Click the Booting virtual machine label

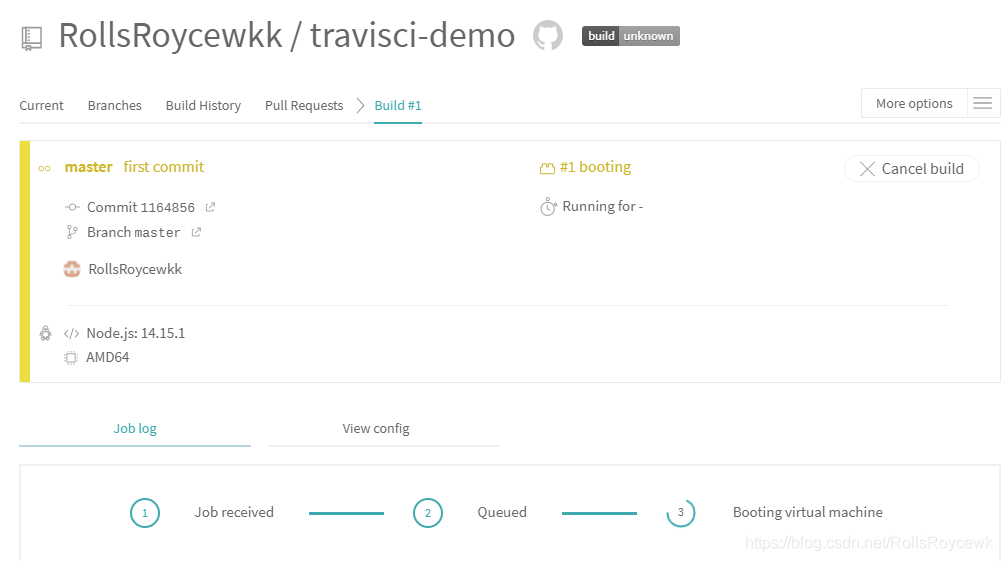point(808,512)
